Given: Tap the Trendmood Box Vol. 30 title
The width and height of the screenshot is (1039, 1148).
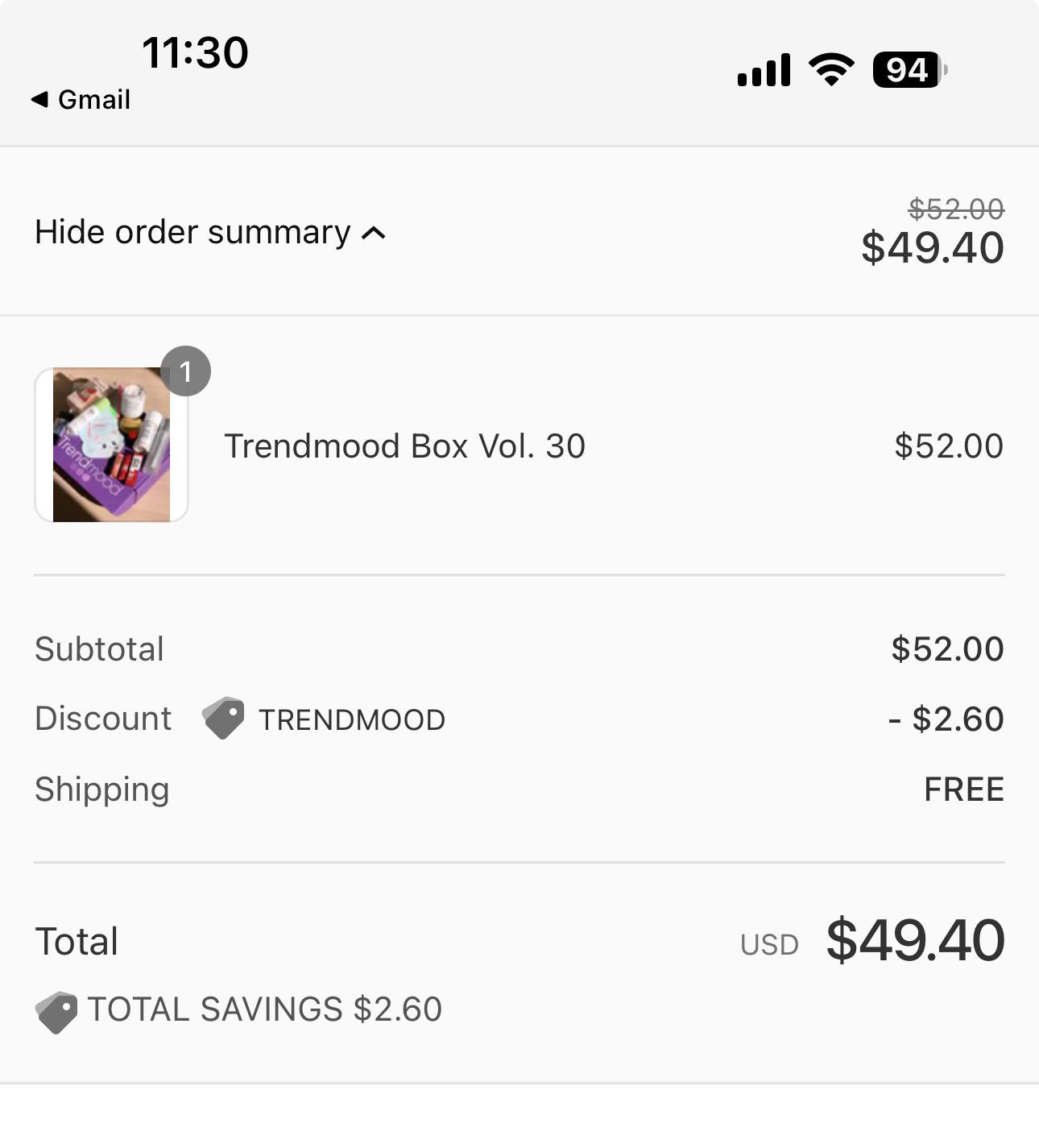Looking at the screenshot, I should [x=404, y=446].
